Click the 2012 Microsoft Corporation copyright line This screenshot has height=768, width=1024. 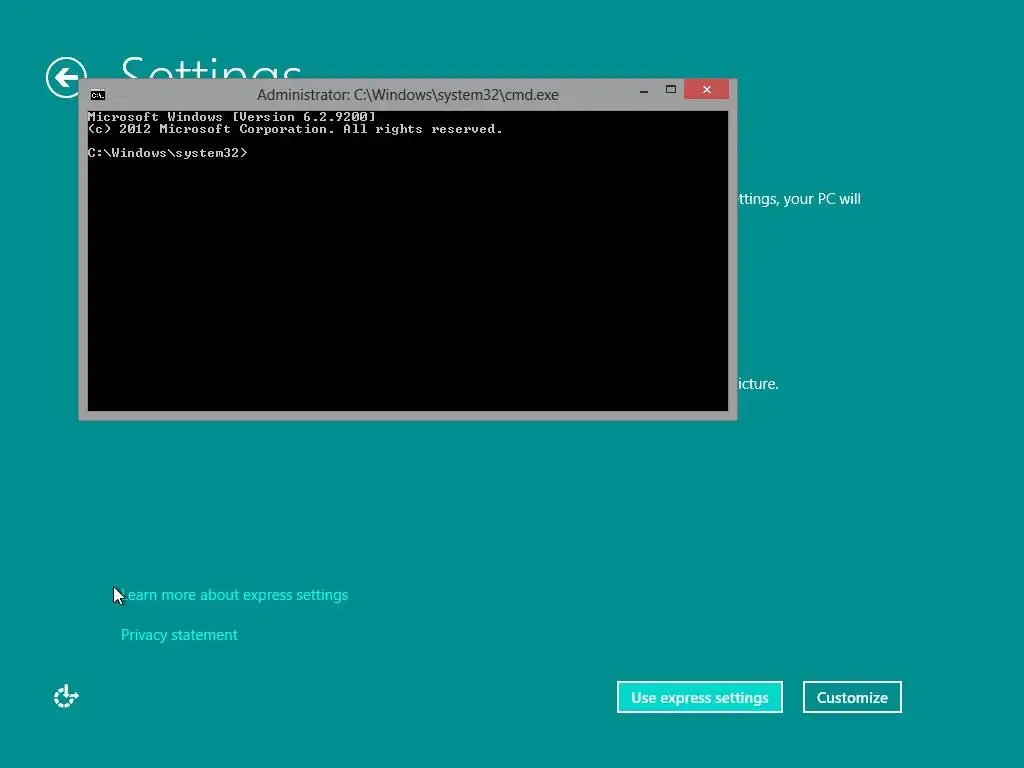[295, 129]
